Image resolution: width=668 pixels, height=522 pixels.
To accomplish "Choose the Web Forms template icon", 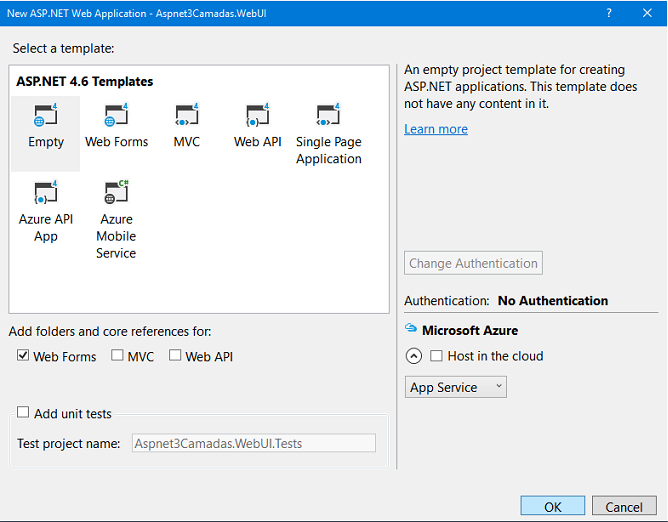I will coord(116,115).
